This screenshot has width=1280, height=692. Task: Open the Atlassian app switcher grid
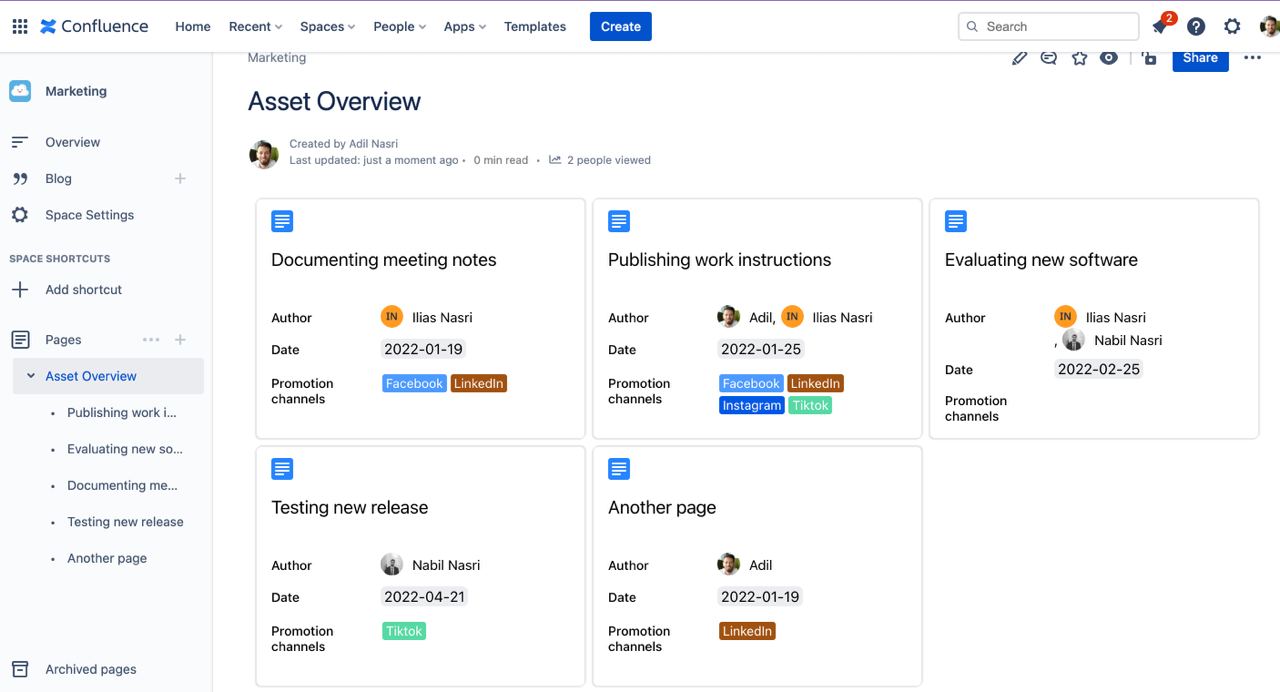[19, 26]
